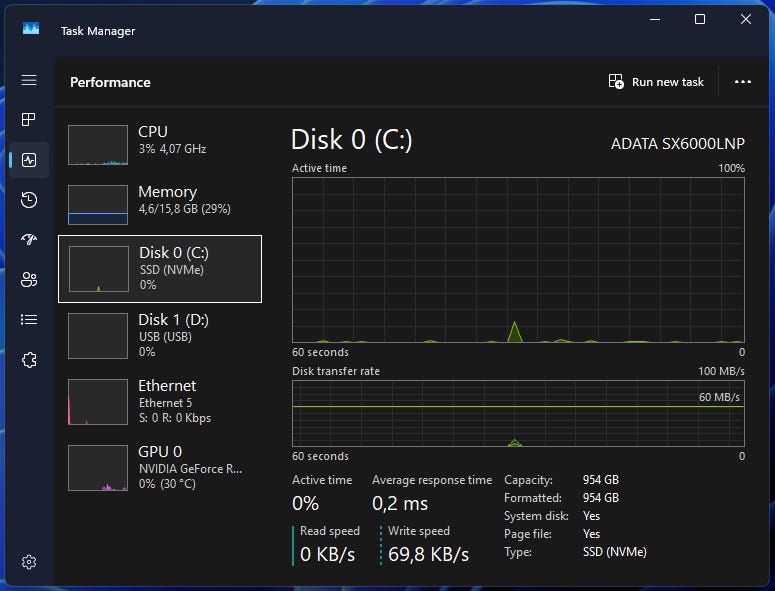The image size is (775, 591).
Task: Open the Details list page icon
Action: (x=29, y=320)
